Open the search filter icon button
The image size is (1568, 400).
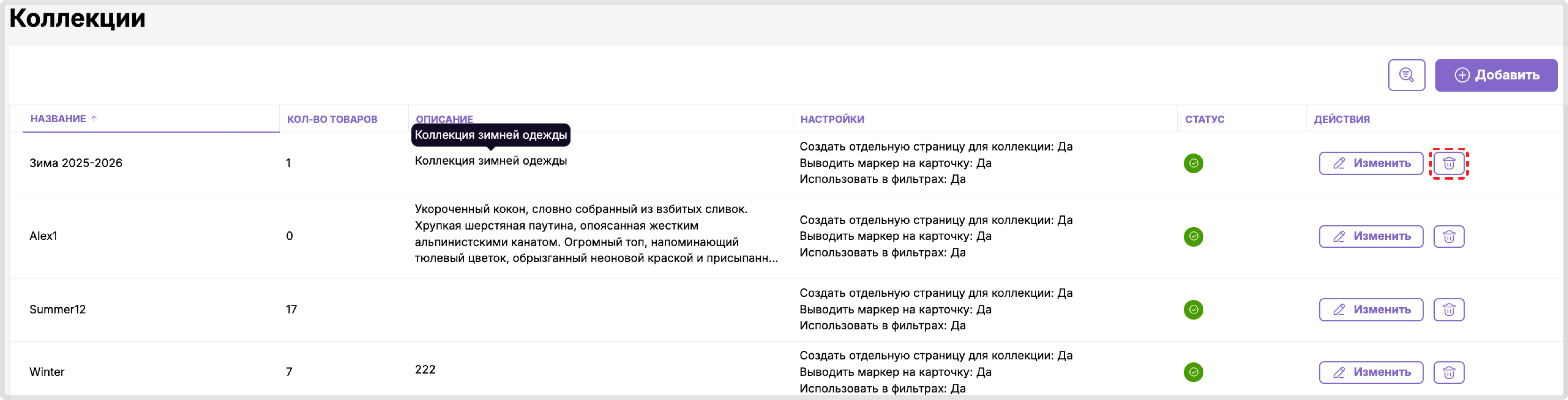(x=1406, y=75)
